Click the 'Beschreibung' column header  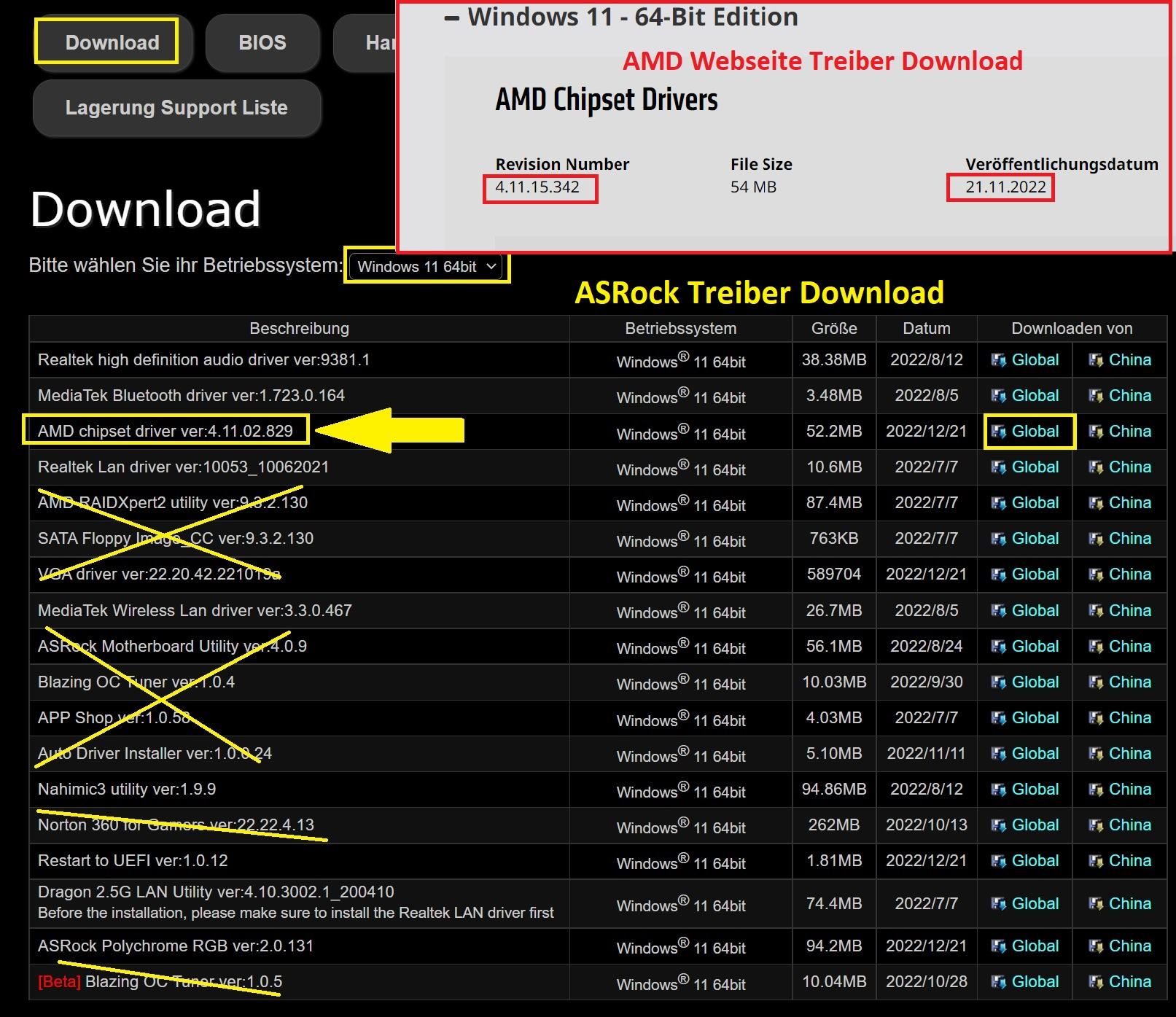[x=299, y=329]
